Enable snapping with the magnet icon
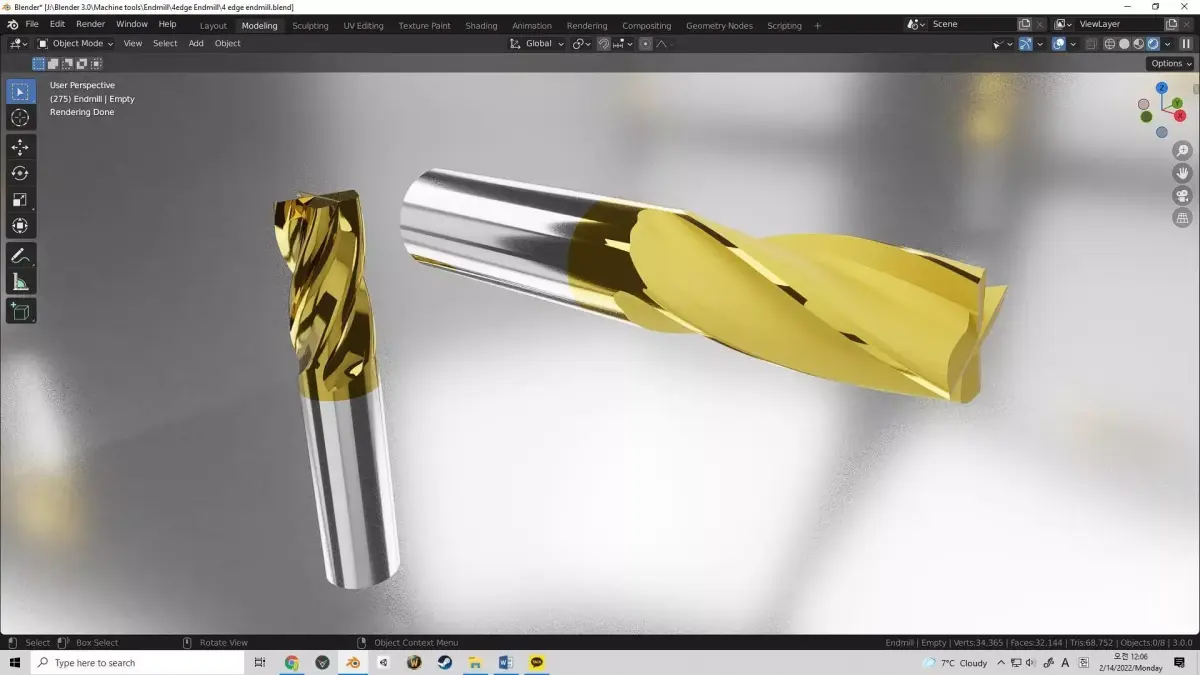The height and width of the screenshot is (675, 1200). [x=603, y=43]
